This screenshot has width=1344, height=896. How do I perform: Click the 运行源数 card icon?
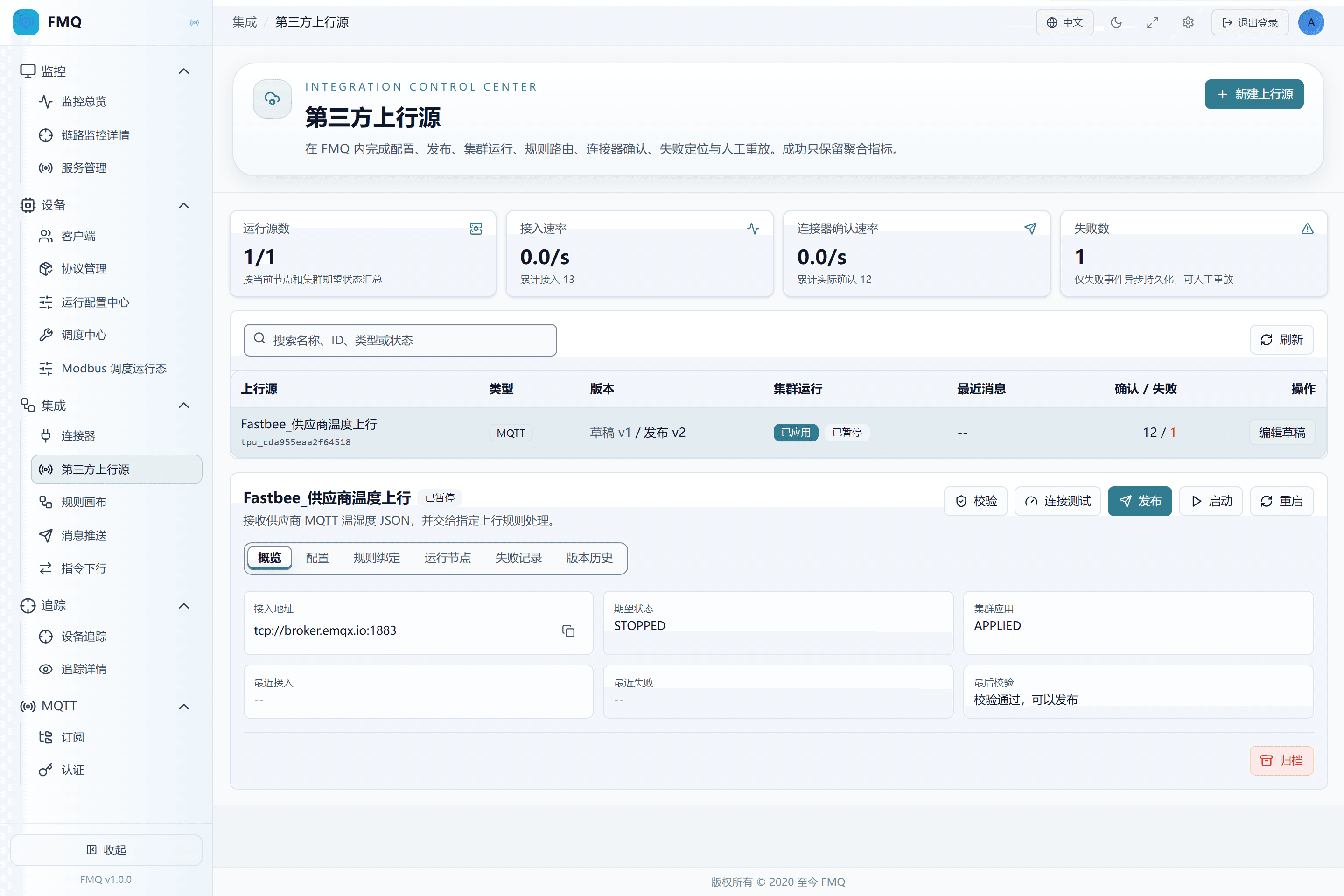pos(476,229)
